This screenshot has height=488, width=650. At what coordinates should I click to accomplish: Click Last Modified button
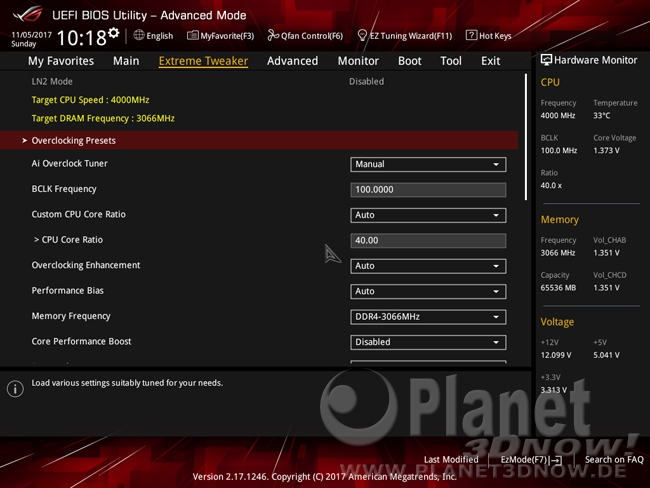tap(451, 459)
